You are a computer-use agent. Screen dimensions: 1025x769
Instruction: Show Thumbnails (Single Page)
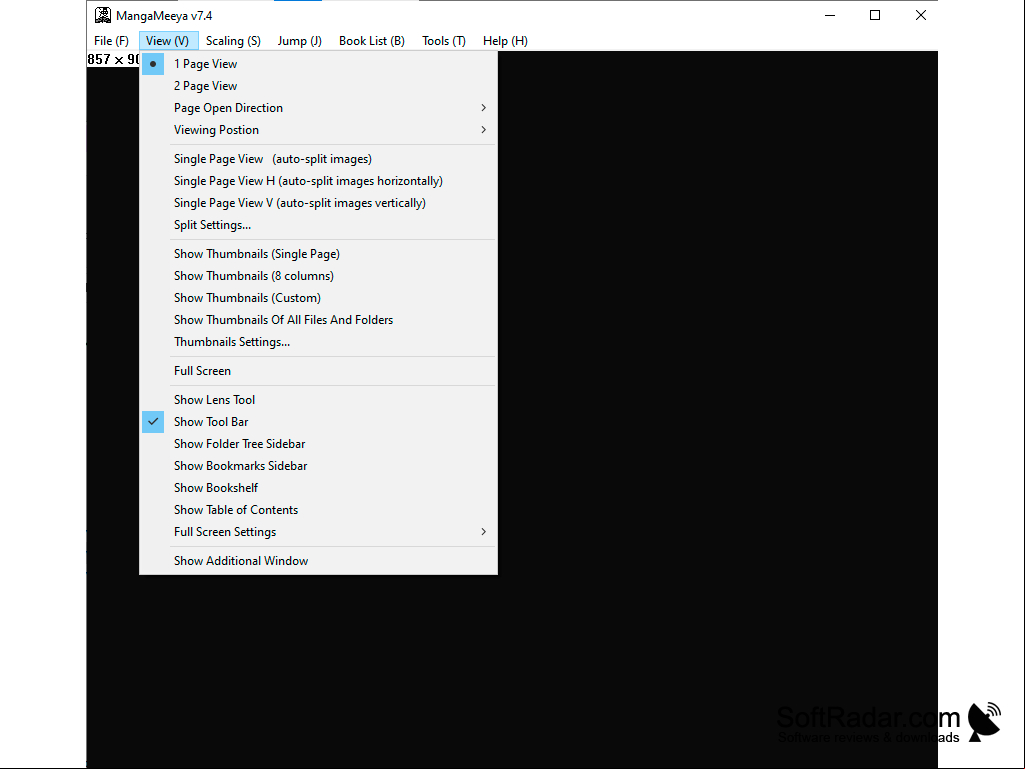318,254
